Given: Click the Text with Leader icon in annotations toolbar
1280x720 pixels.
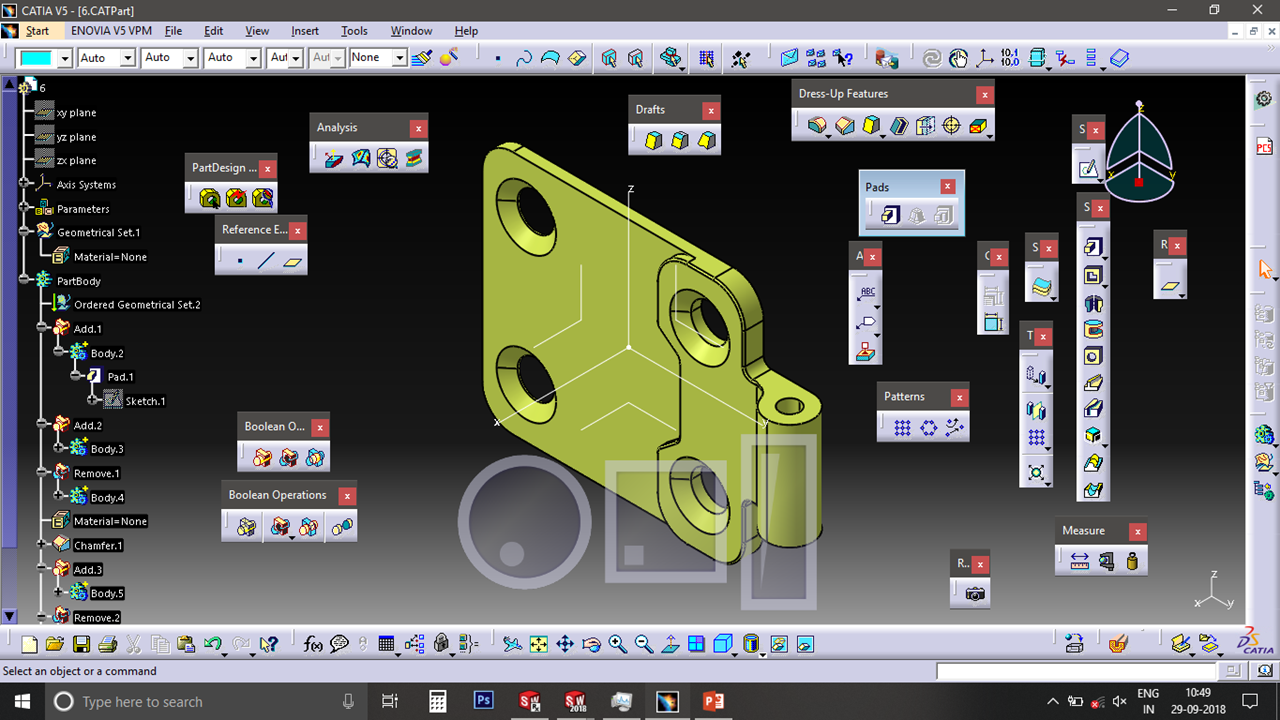Looking at the screenshot, I should click(866, 295).
